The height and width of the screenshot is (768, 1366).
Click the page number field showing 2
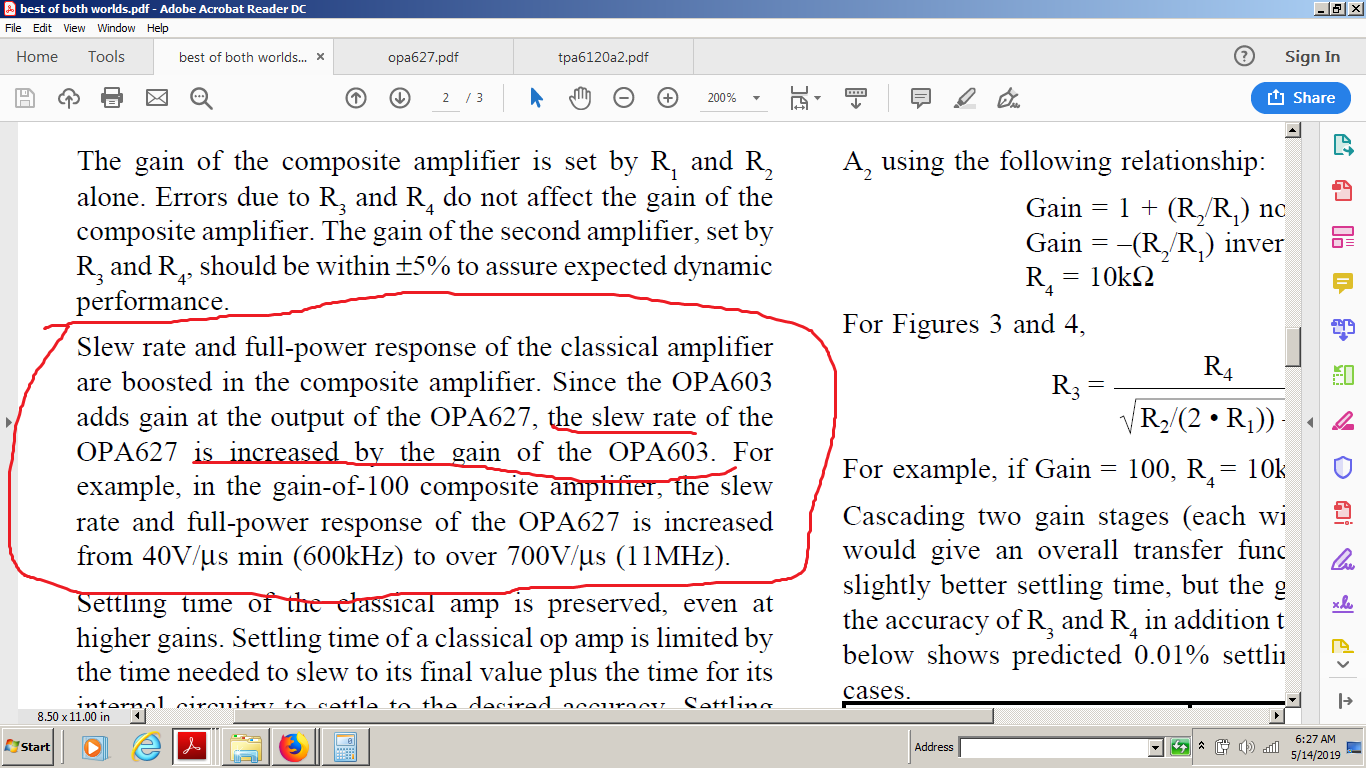[445, 98]
